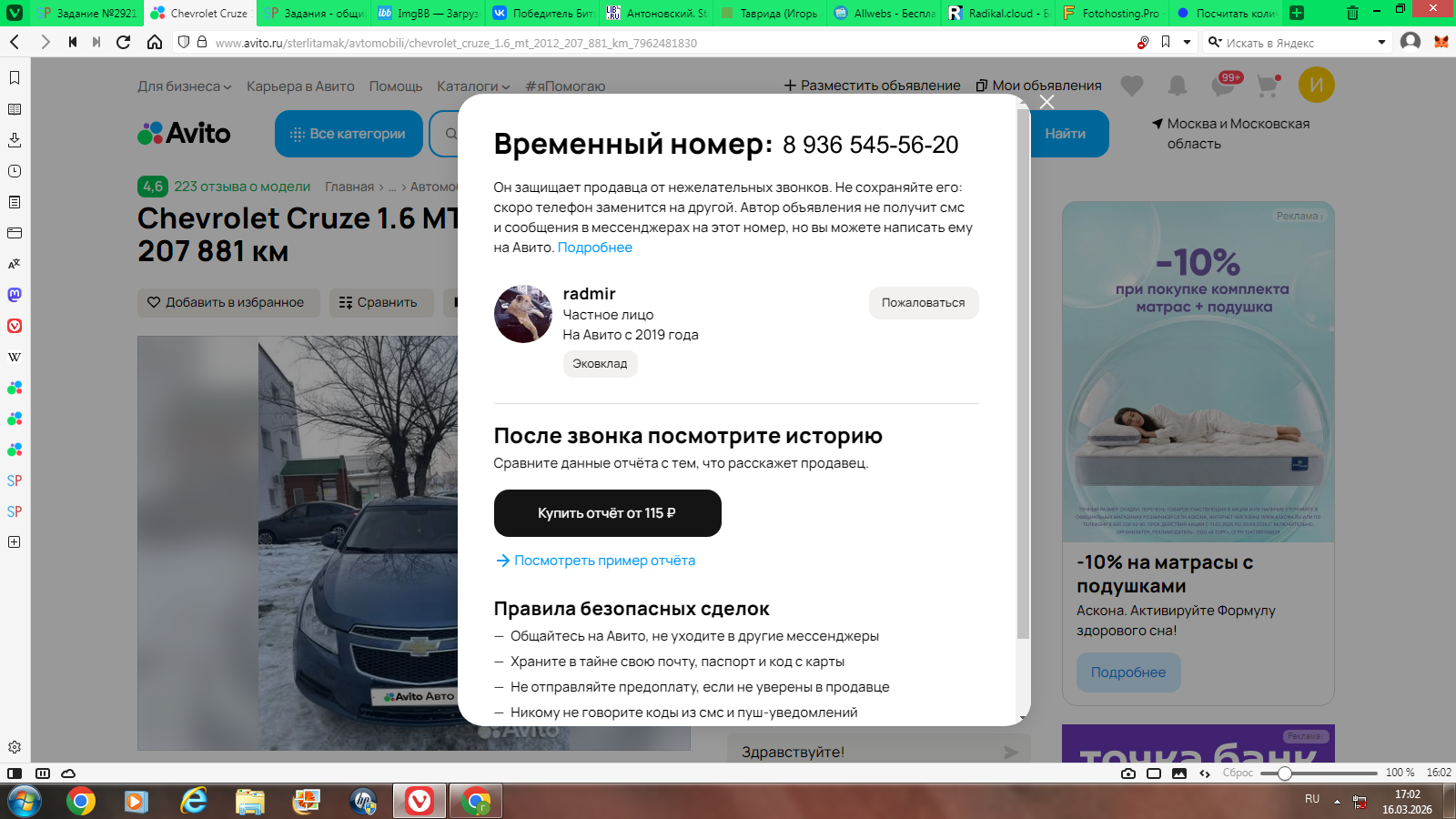
Task: Open the Avito profile avatar
Action: pos(1317,85)
